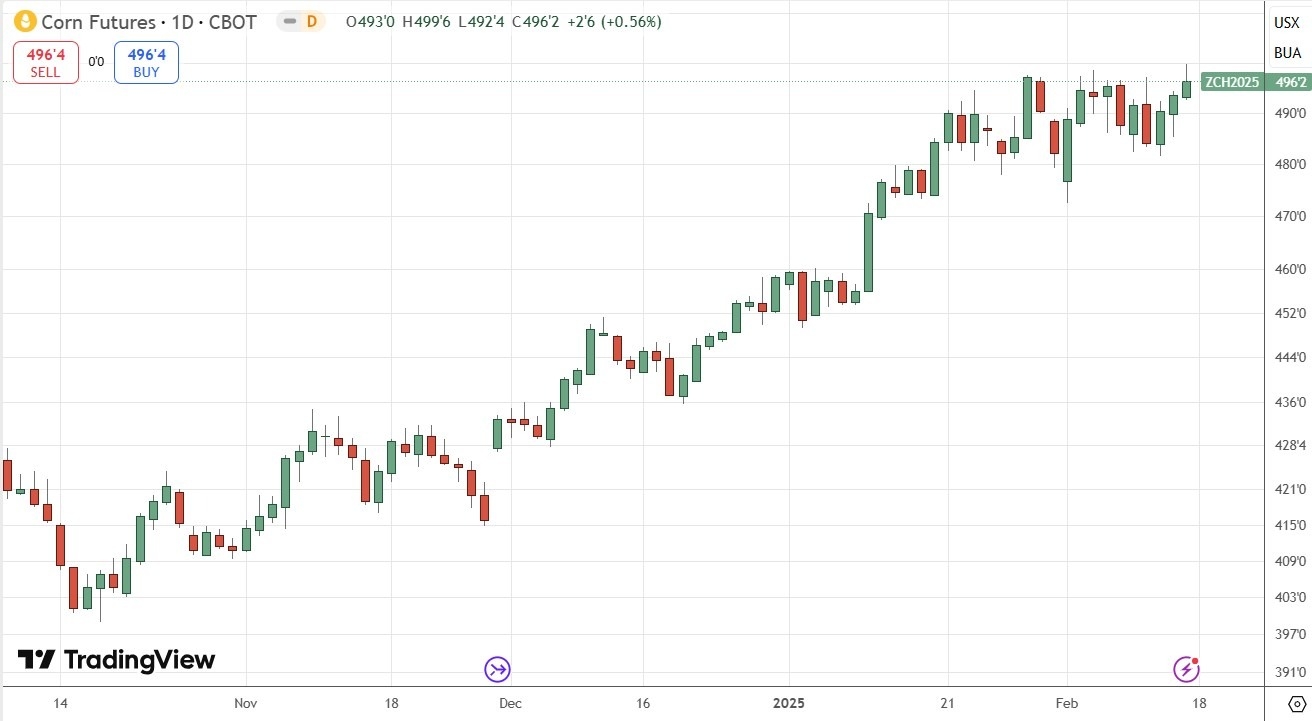Click the 460'0 price scale label
The image size is (1312, 721).
click(x=1287, y=269)
